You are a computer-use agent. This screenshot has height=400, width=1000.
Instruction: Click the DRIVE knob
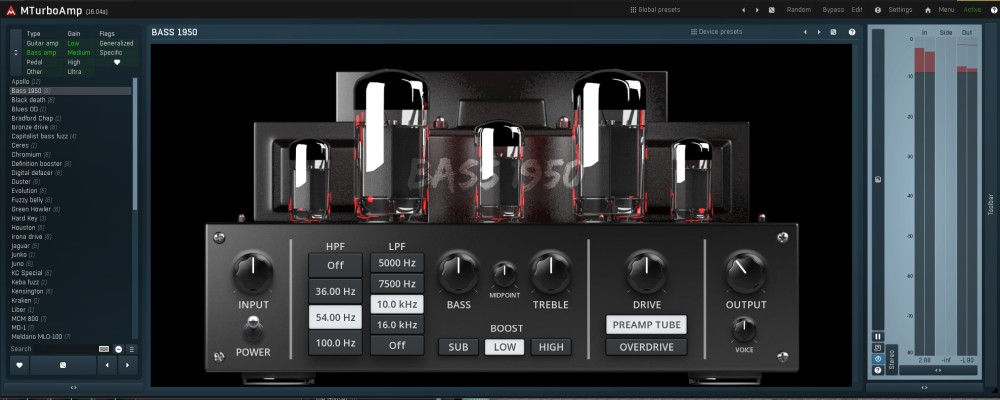pyautogui.click(x=646, y=272)
